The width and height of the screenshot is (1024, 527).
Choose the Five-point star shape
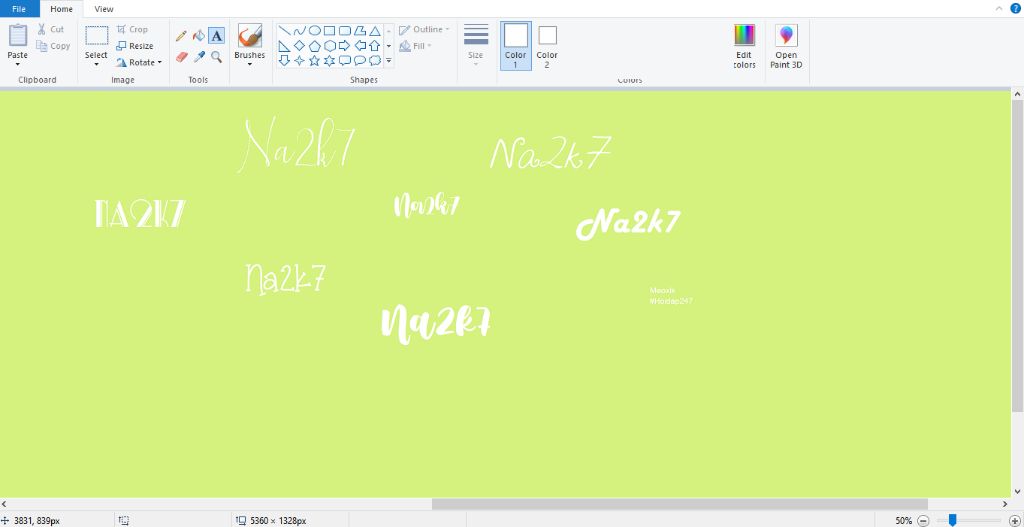[x=314, y=61]
